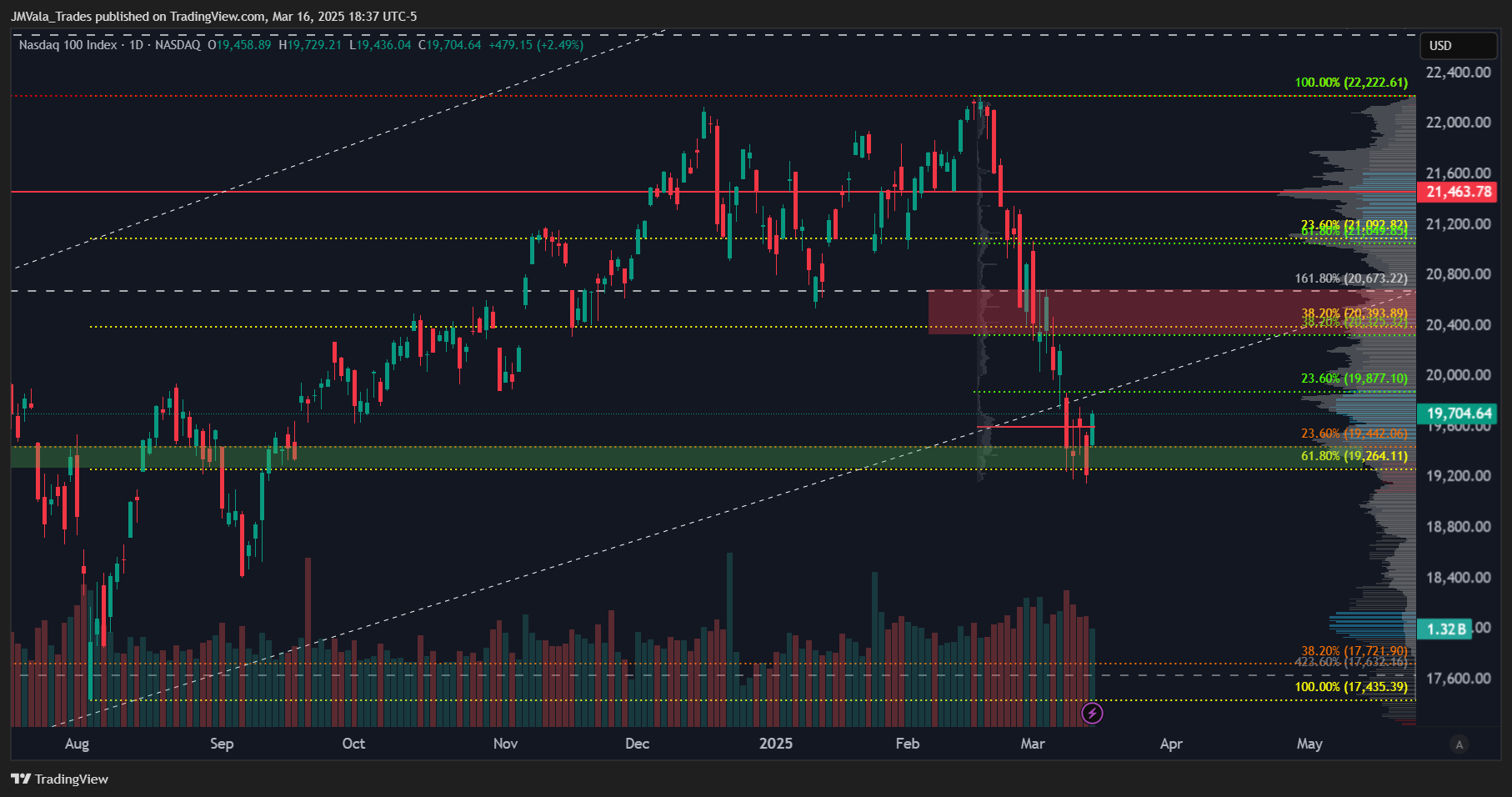Click the 22,400.00 price axis tick

coord(1459,73)
